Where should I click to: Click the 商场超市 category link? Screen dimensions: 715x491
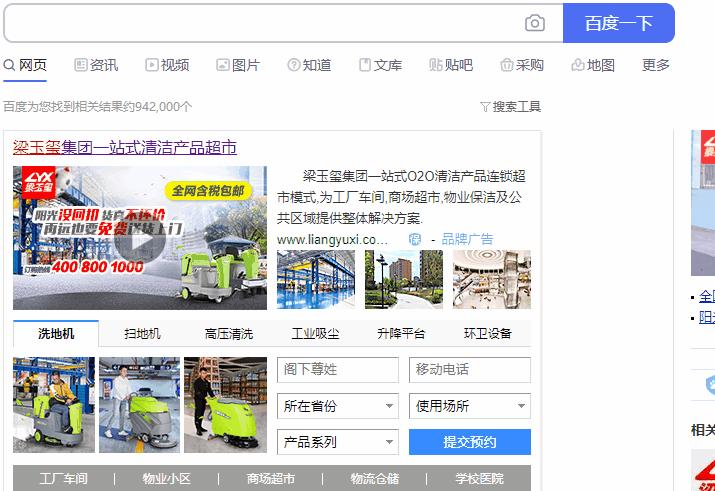tap(271, 479)
